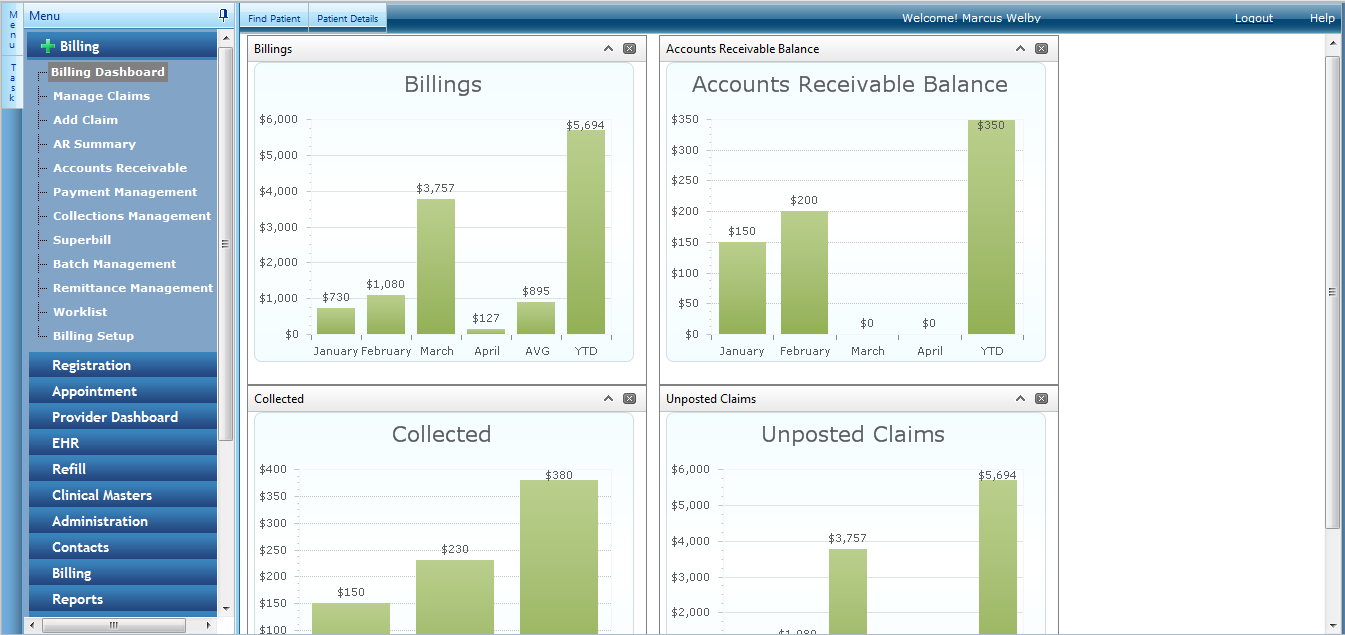1345x635 pixels.
Task: Expand the Refill section
Action: (123, 469)
